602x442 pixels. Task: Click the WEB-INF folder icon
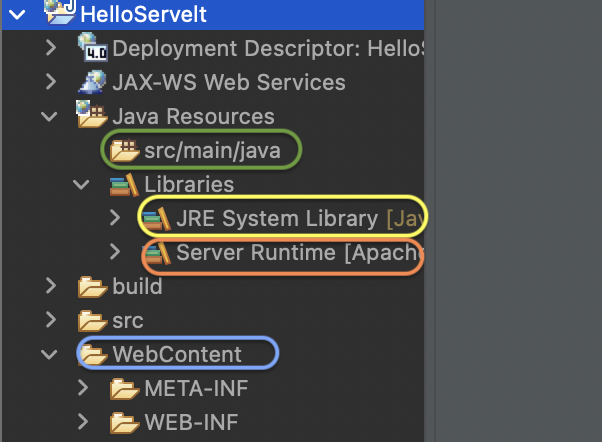pos(124,422)
